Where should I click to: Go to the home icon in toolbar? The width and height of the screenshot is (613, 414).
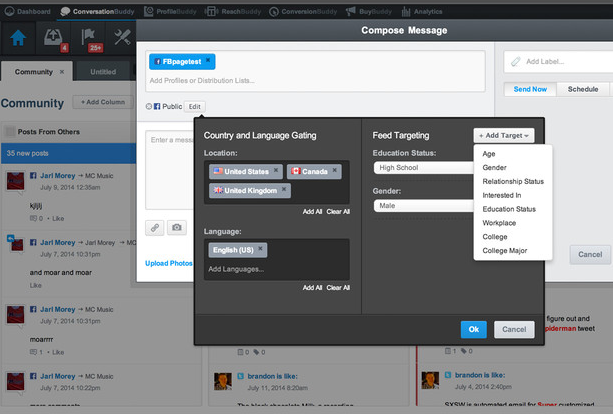pyautogui.click(x=18, y=38)
